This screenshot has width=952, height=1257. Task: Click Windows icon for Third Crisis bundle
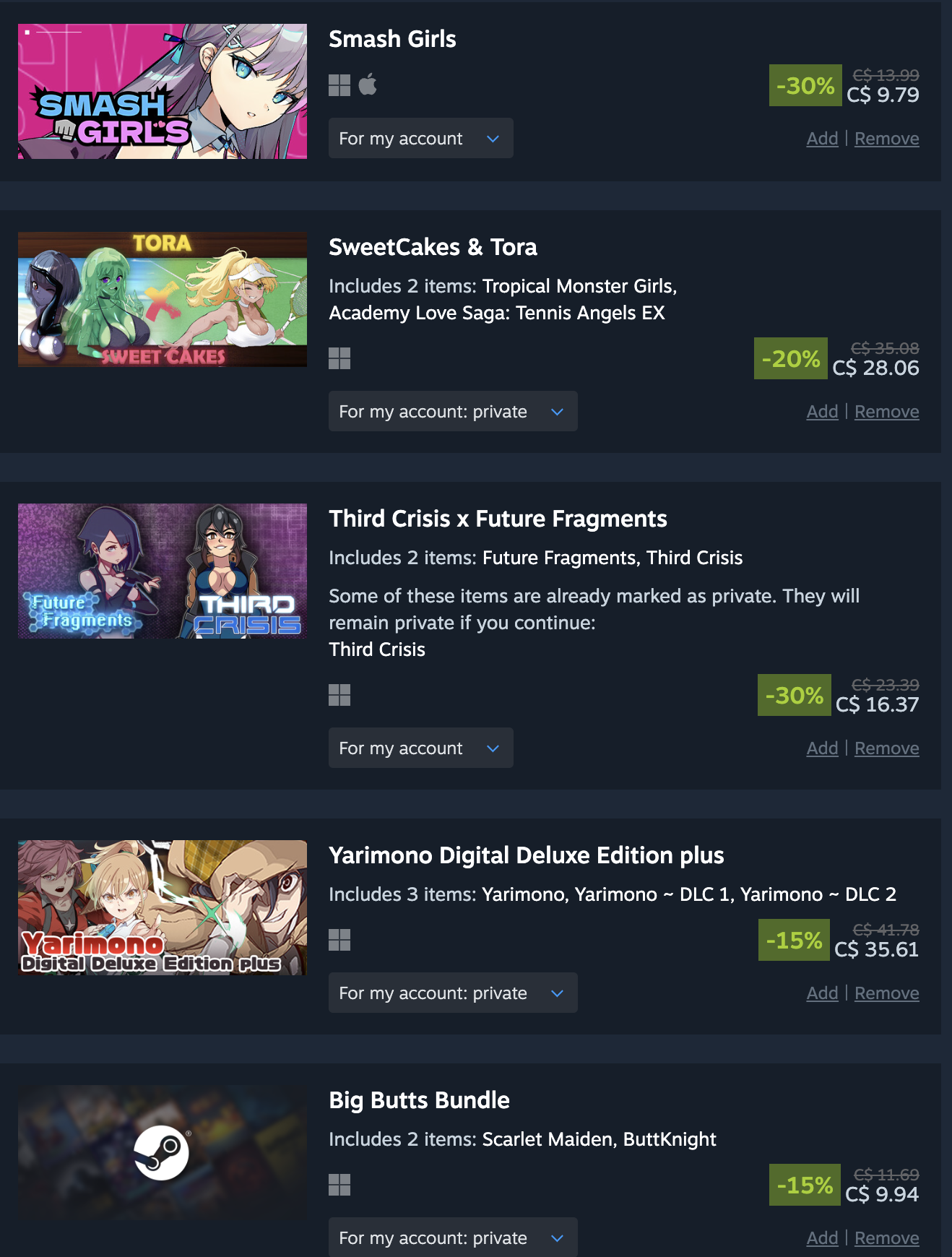click(x=339, y=695)
